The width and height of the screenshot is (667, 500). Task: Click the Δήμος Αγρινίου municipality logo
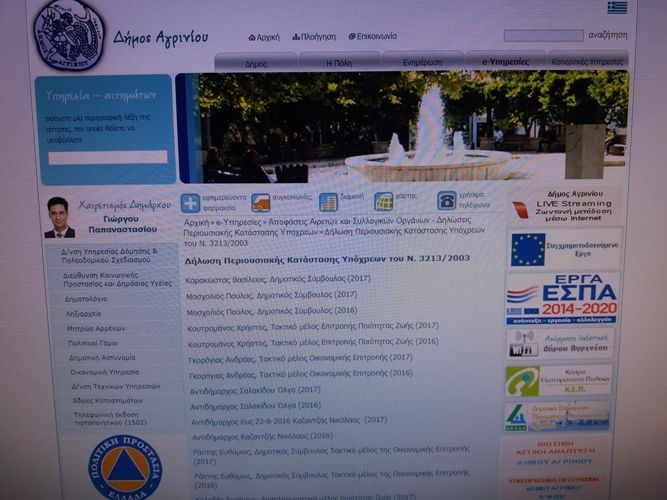(x=68, y=35)
